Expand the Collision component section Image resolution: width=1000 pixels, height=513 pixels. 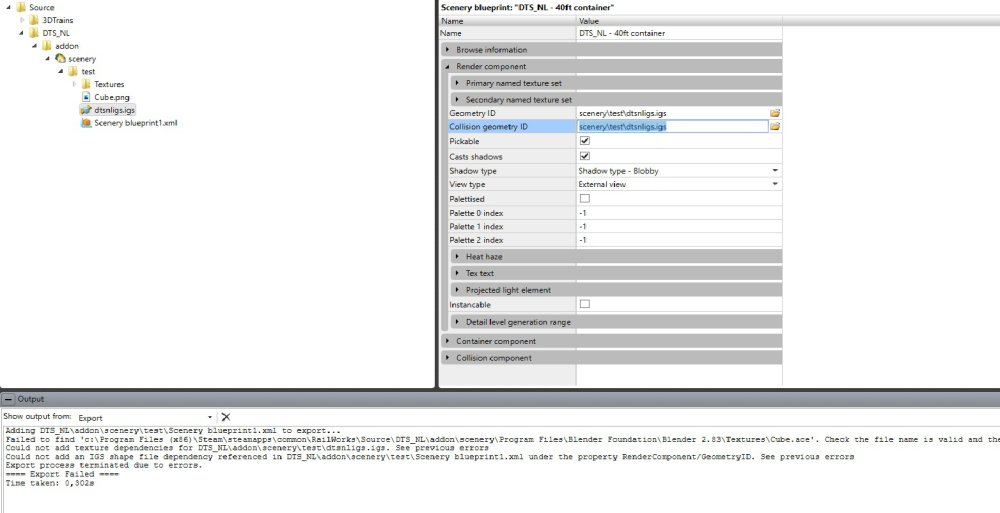click(x=448, y=358)
